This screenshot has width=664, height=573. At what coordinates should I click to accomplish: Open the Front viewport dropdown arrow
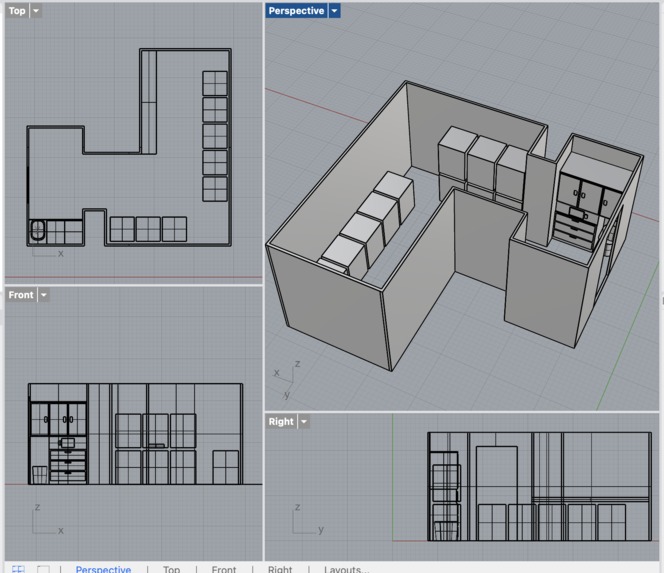pyautogui.click(x=44, y=295)
